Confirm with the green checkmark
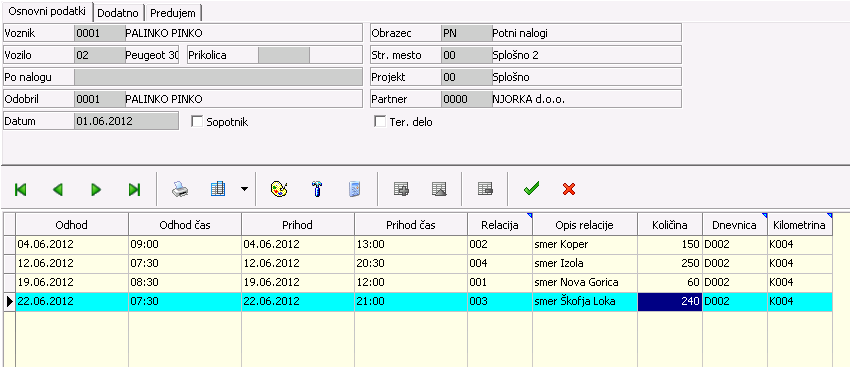The height and width of the screenshot is (367, 851). tap(531, 189)
